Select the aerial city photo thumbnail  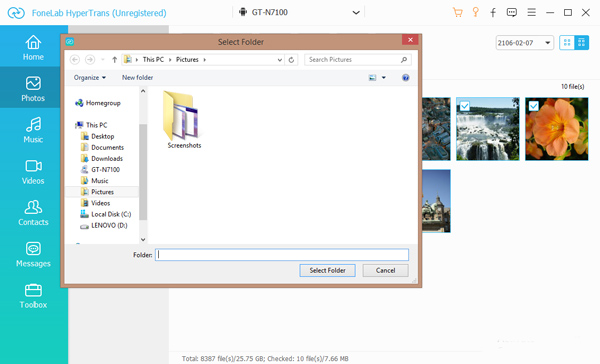click(436, 129)
